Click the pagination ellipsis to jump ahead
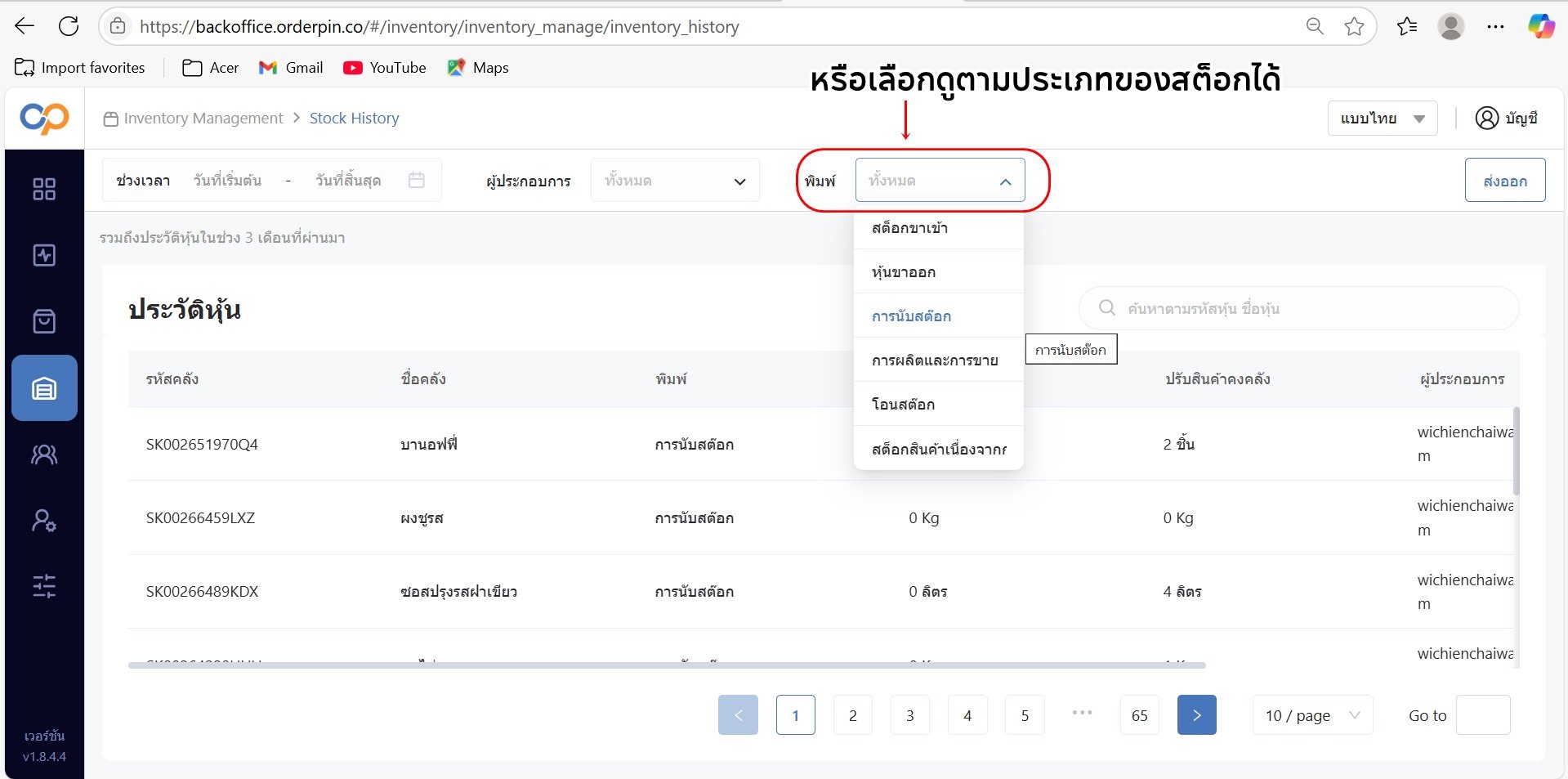 click(1082, 713)
